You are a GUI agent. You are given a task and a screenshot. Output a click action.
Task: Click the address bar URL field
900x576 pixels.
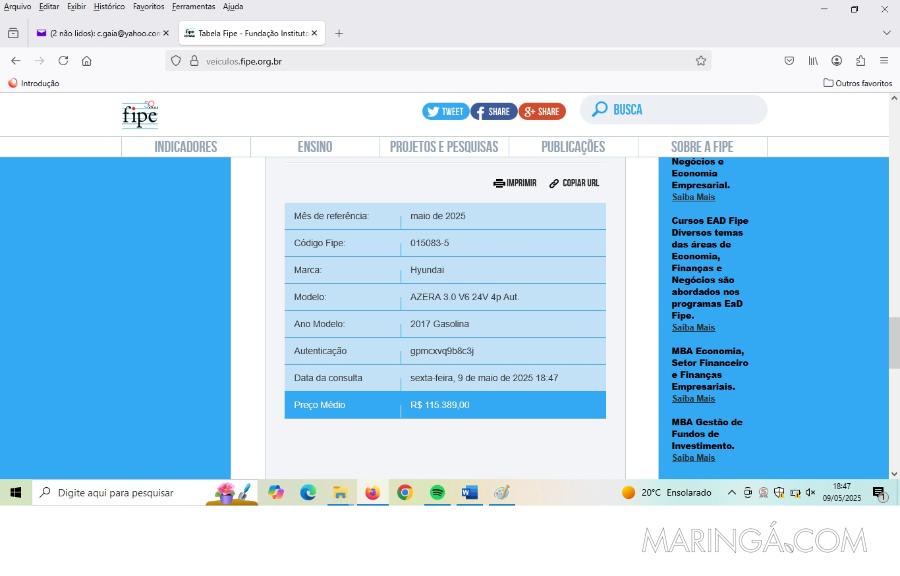439,61
